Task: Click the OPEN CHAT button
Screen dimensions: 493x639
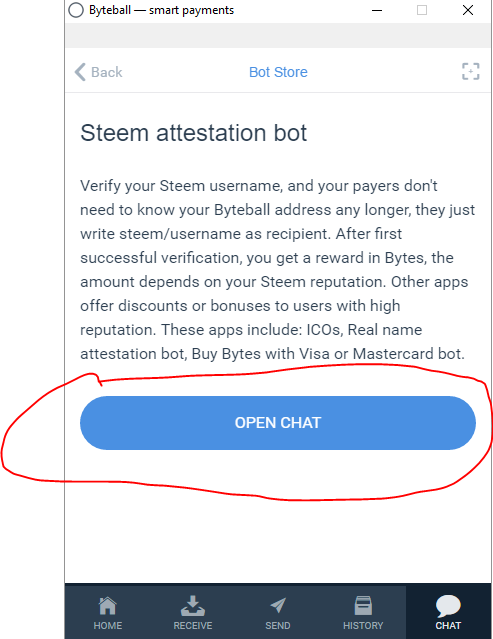Action: [x=278, y=423]
